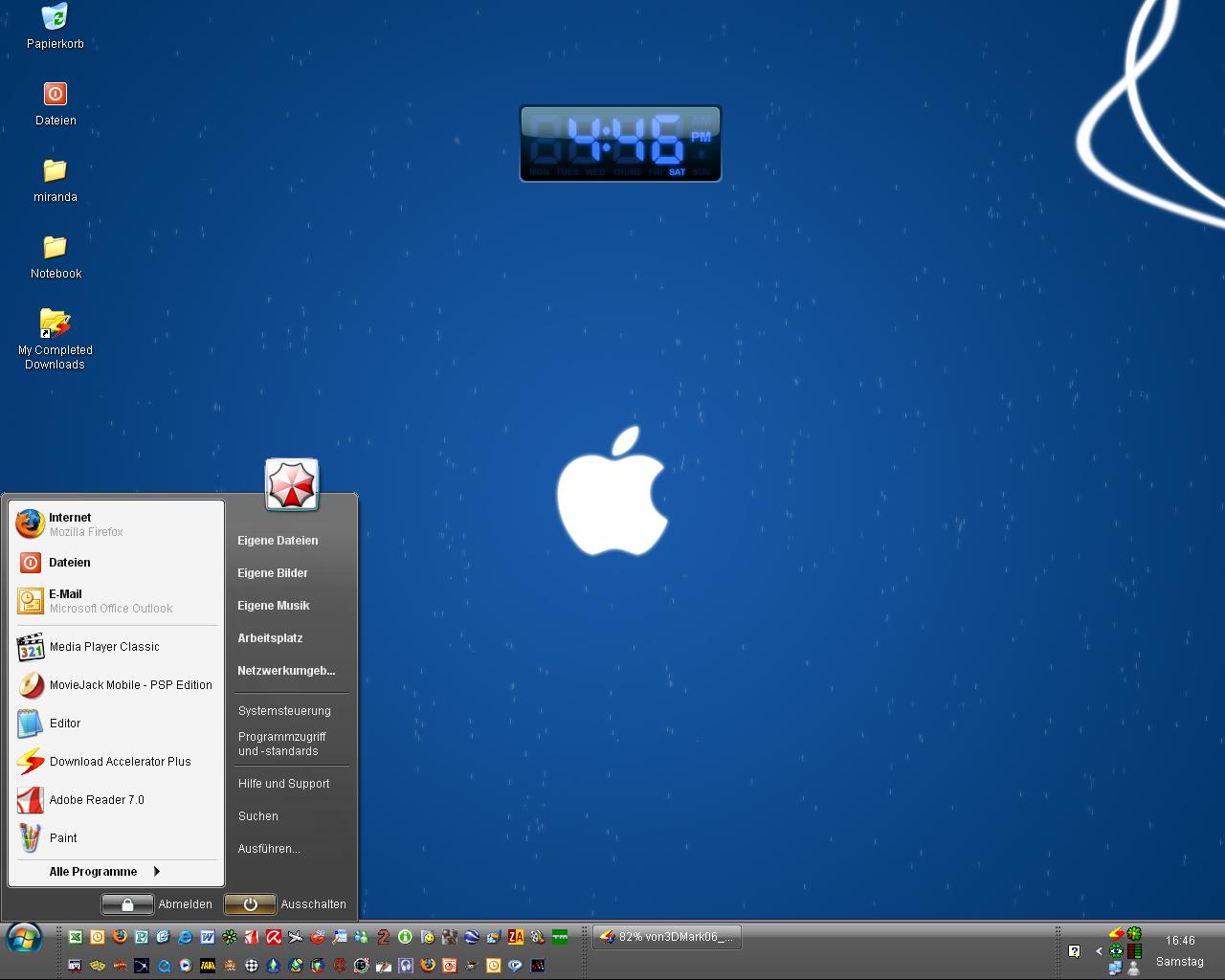Launch Media Player Classic from Start menu
This screenshot has height=980, width=1225.
(x=117, y=647)
